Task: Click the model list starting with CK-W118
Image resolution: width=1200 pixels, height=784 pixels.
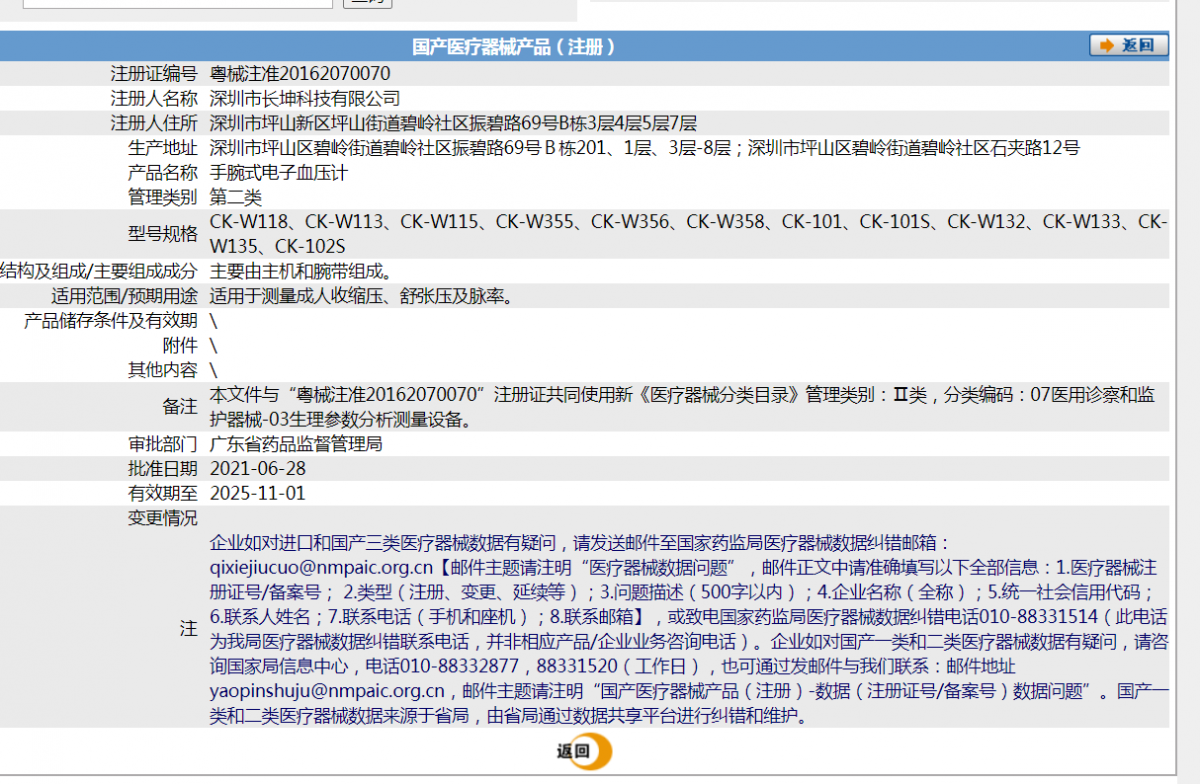Action: 687,233
